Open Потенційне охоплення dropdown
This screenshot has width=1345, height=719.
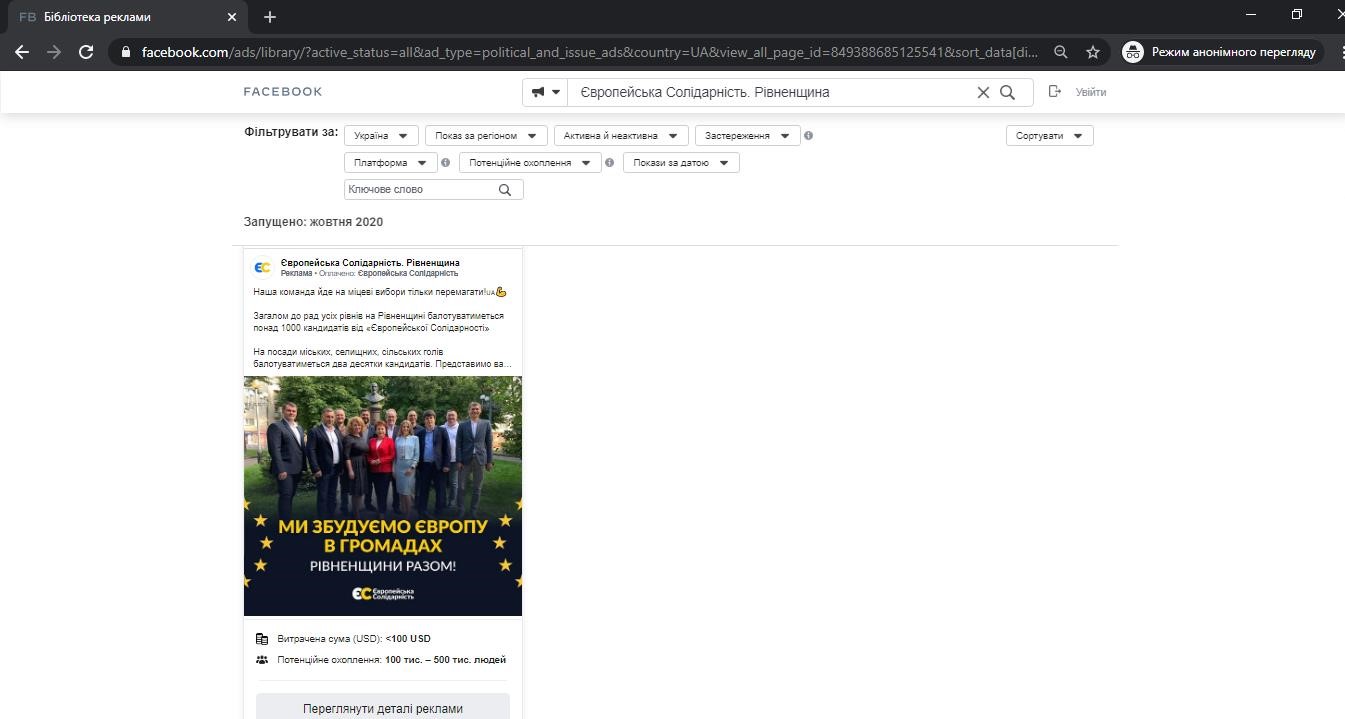point(530,162)
